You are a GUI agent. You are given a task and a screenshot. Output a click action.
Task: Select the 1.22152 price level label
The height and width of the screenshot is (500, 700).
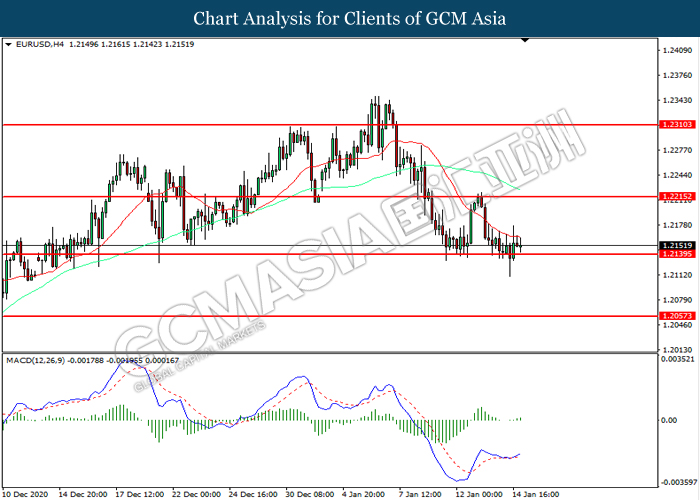point(677,196)
